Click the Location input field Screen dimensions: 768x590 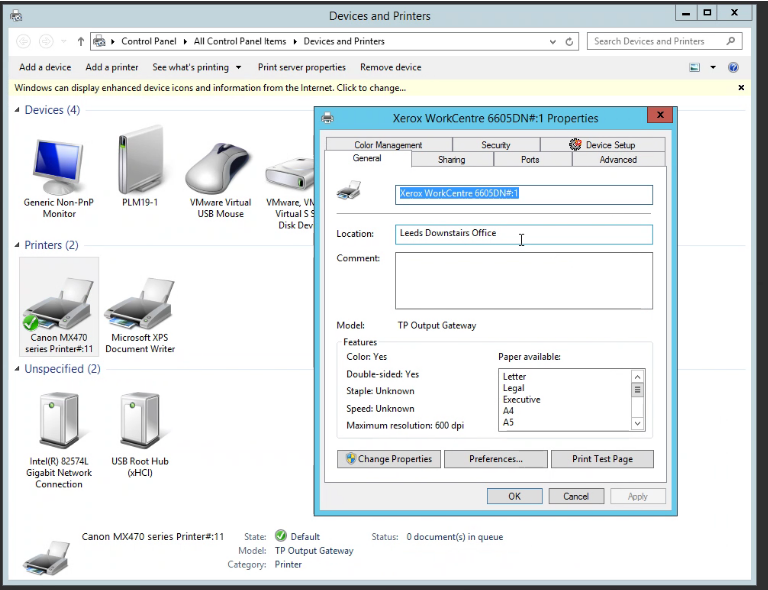click(x=524, y=234)
